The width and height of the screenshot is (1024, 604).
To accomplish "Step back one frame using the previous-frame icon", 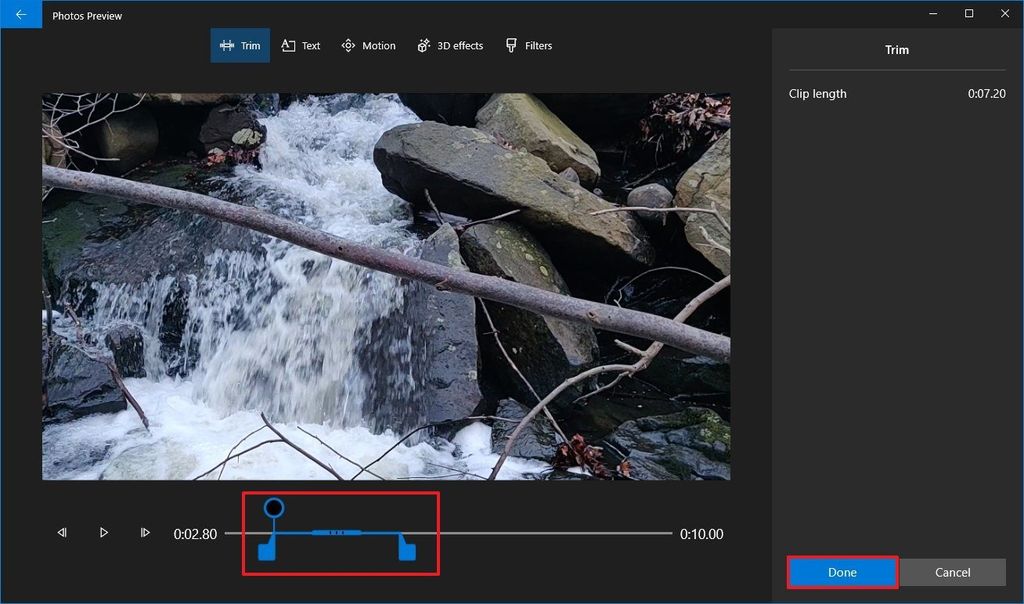I will 63,533.
